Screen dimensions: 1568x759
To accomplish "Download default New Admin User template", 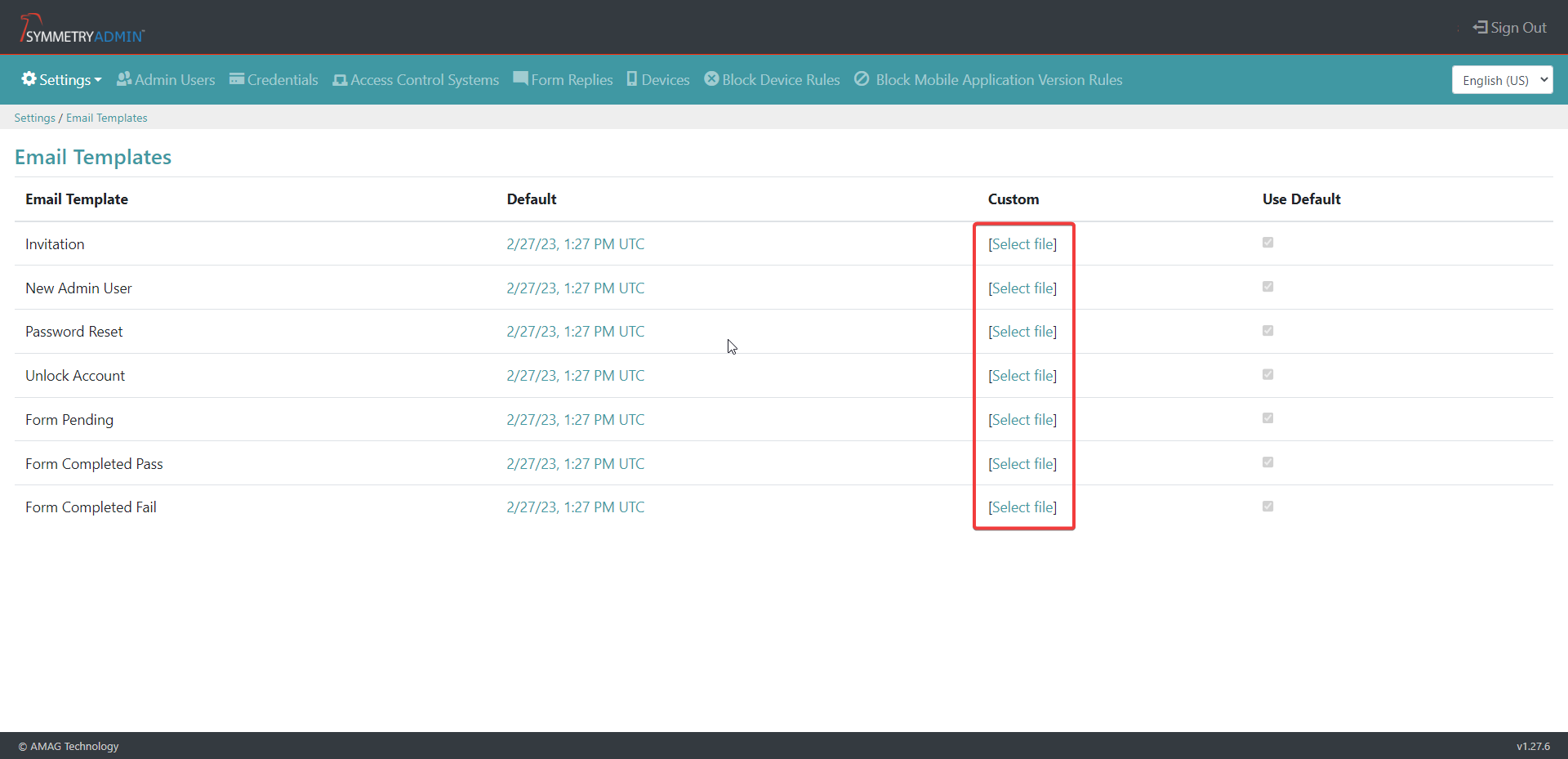I will coord(576,288).
